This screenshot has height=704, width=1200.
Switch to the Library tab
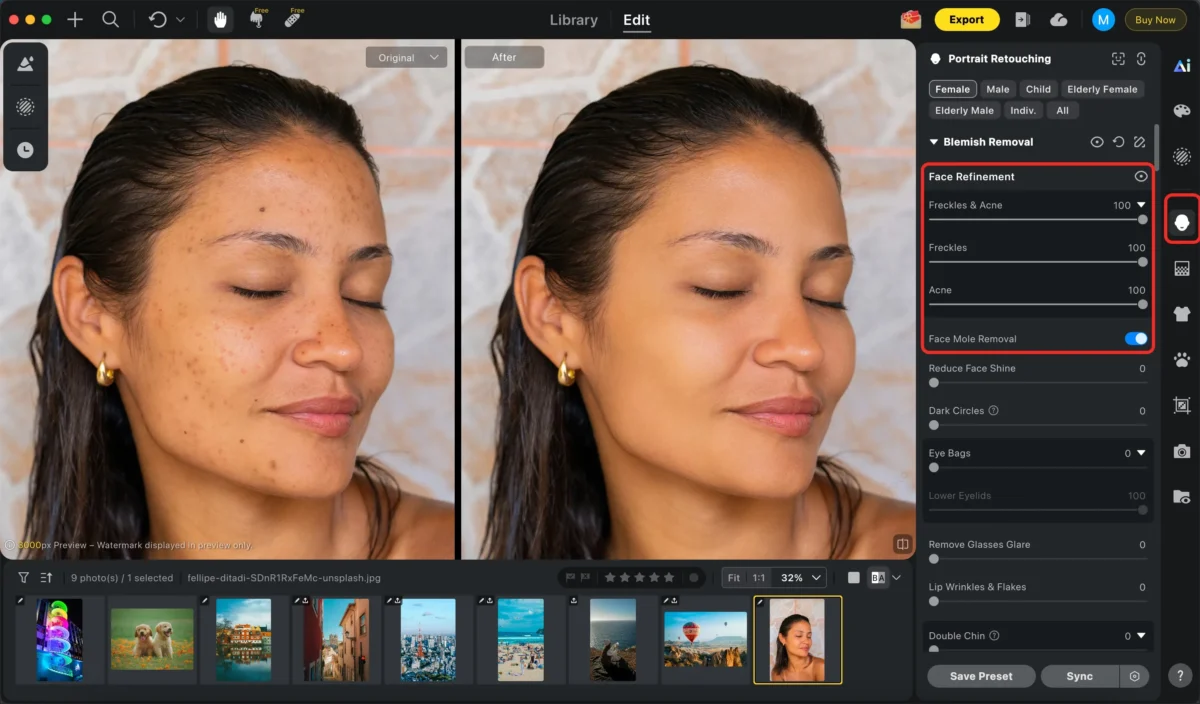click(573, 19)
